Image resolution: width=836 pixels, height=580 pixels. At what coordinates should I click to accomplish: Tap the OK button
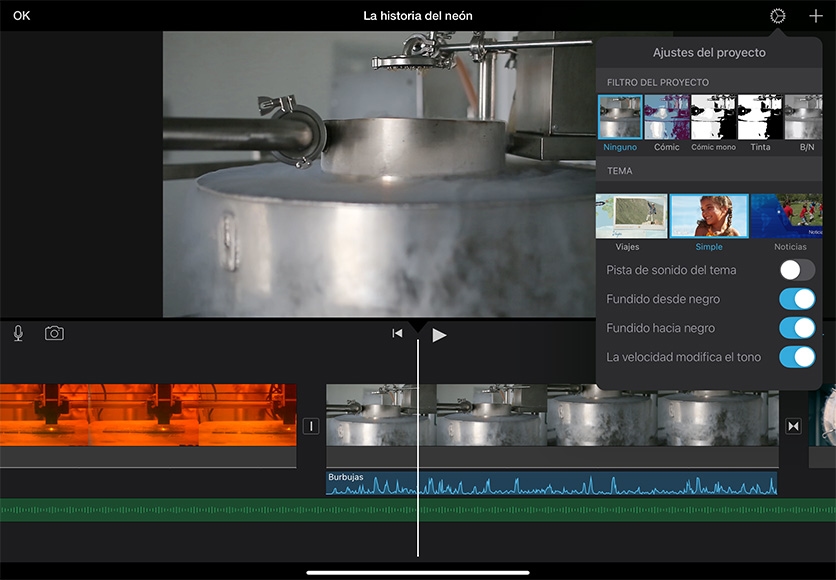[21, 15]
